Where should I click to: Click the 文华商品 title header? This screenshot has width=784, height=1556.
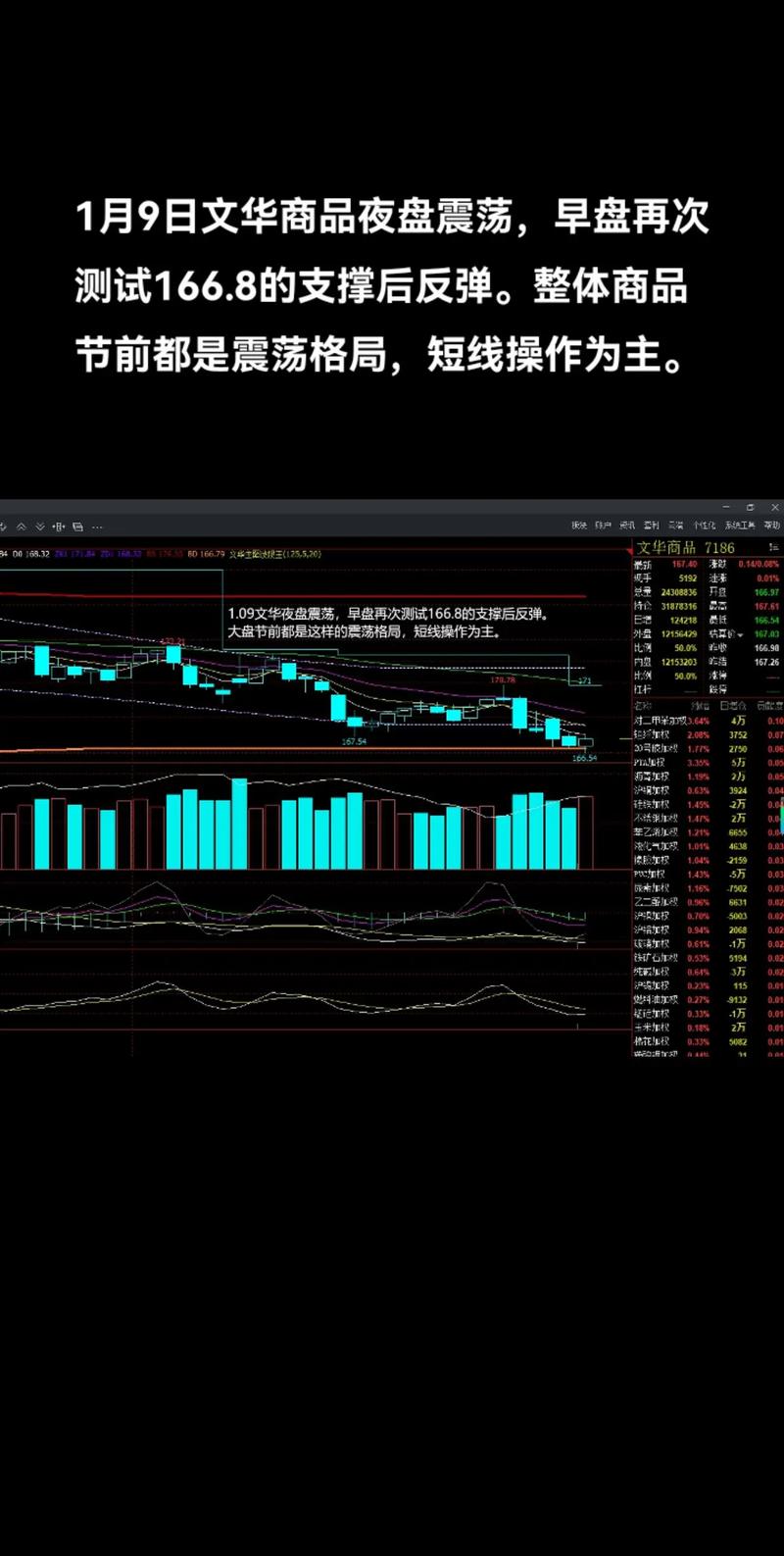click(666, 548)
